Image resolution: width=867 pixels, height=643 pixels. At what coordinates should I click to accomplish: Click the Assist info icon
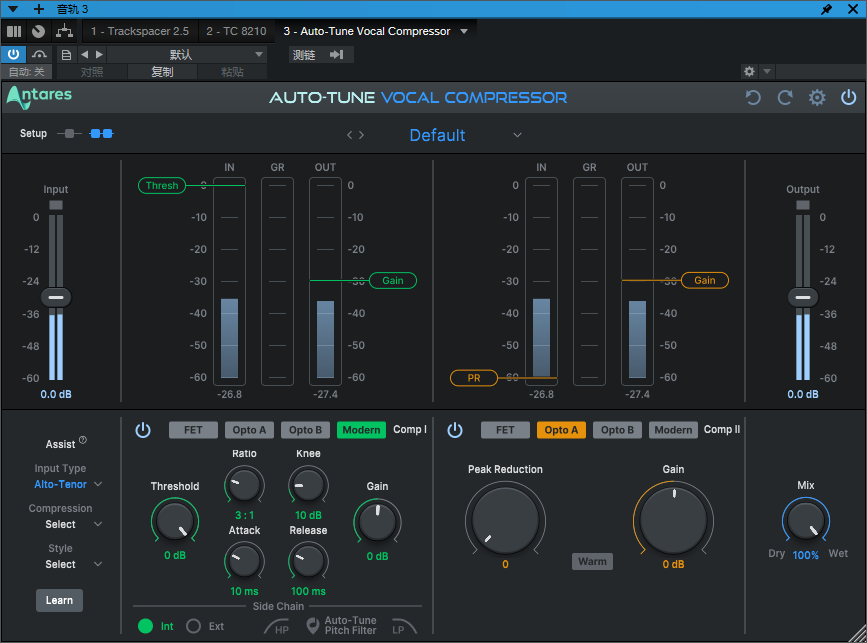[x=83, y=440]
